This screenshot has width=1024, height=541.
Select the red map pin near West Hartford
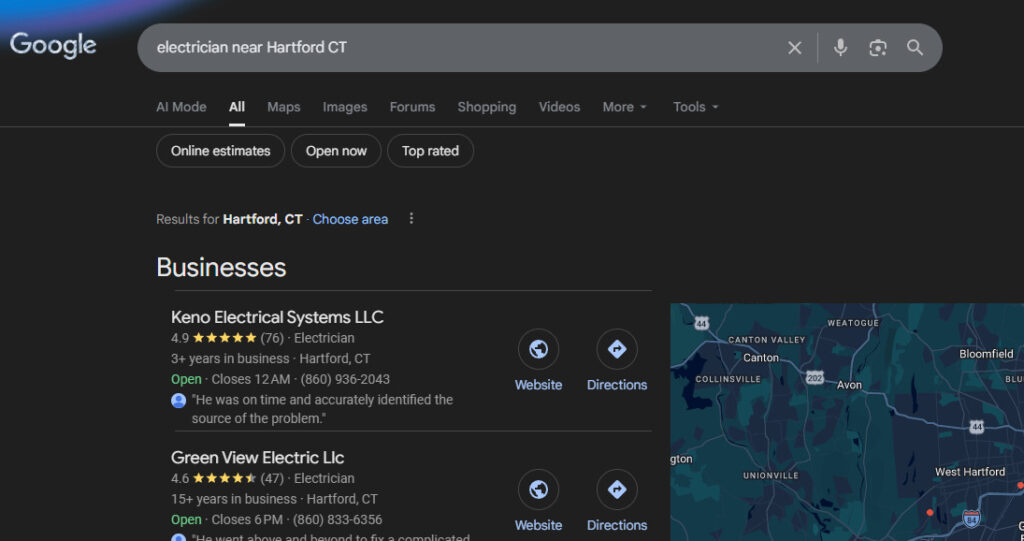[930, 513]
